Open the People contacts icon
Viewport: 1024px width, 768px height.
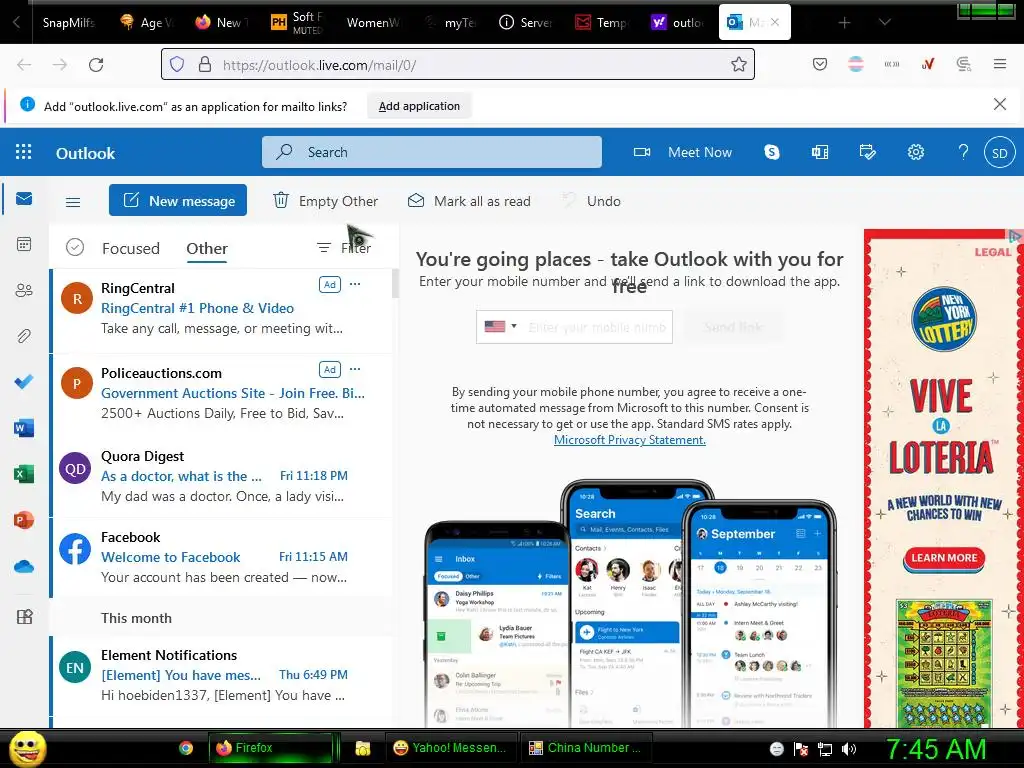click(24, 290)
